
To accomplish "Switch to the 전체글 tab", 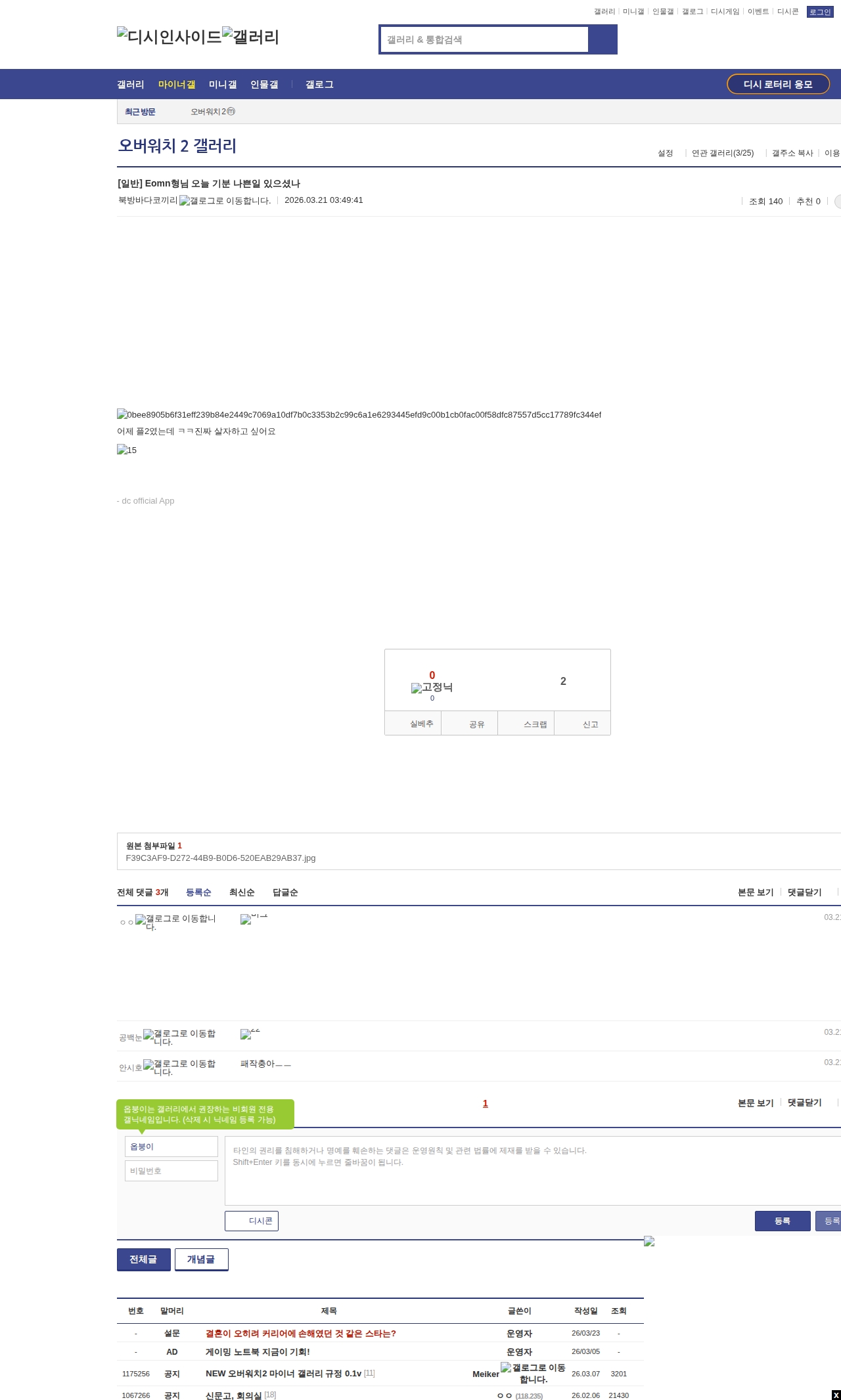I will pos(143,1259).
